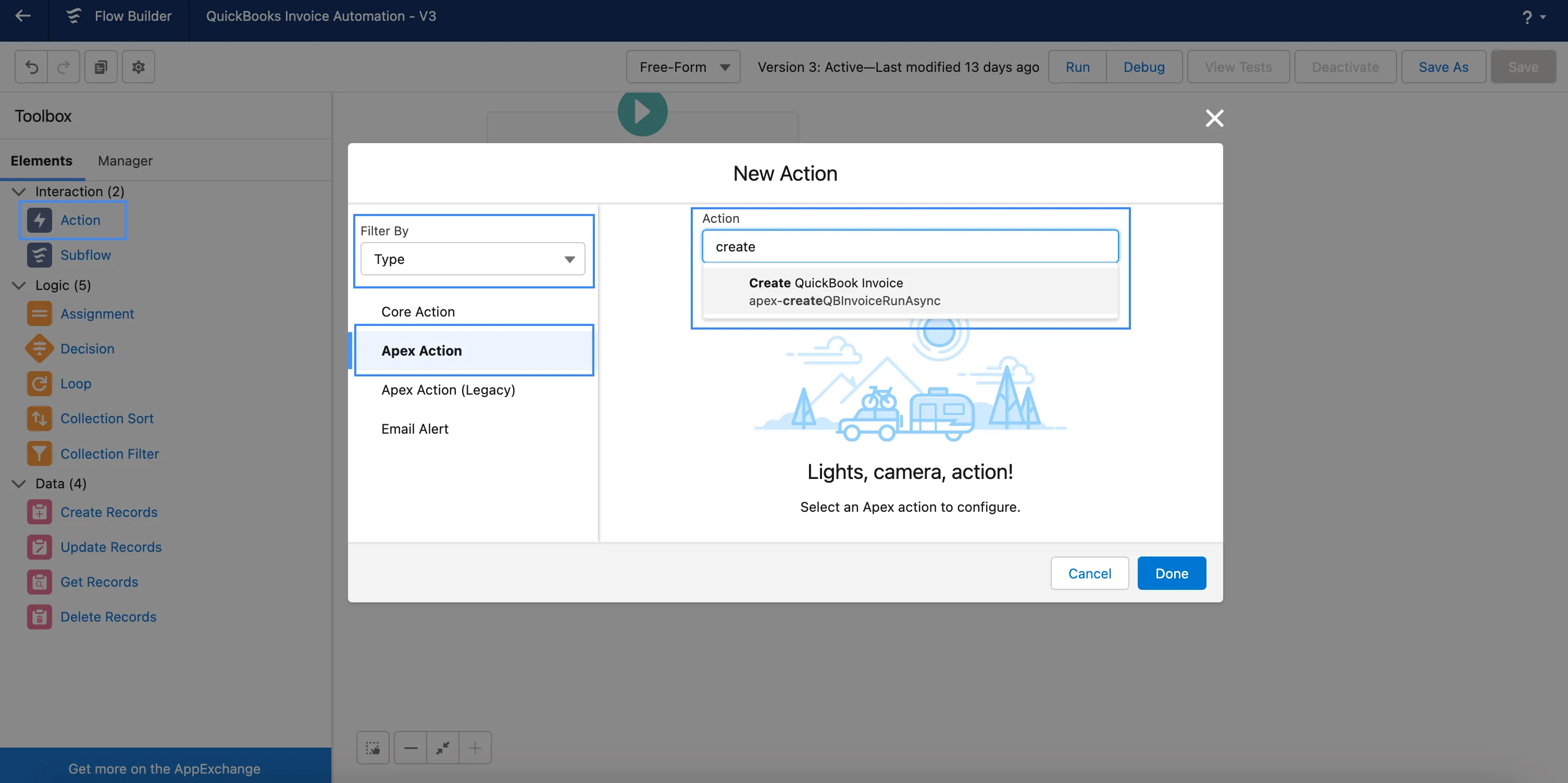
Task: Click the Done button
Action: click(x=1171, y=573)
